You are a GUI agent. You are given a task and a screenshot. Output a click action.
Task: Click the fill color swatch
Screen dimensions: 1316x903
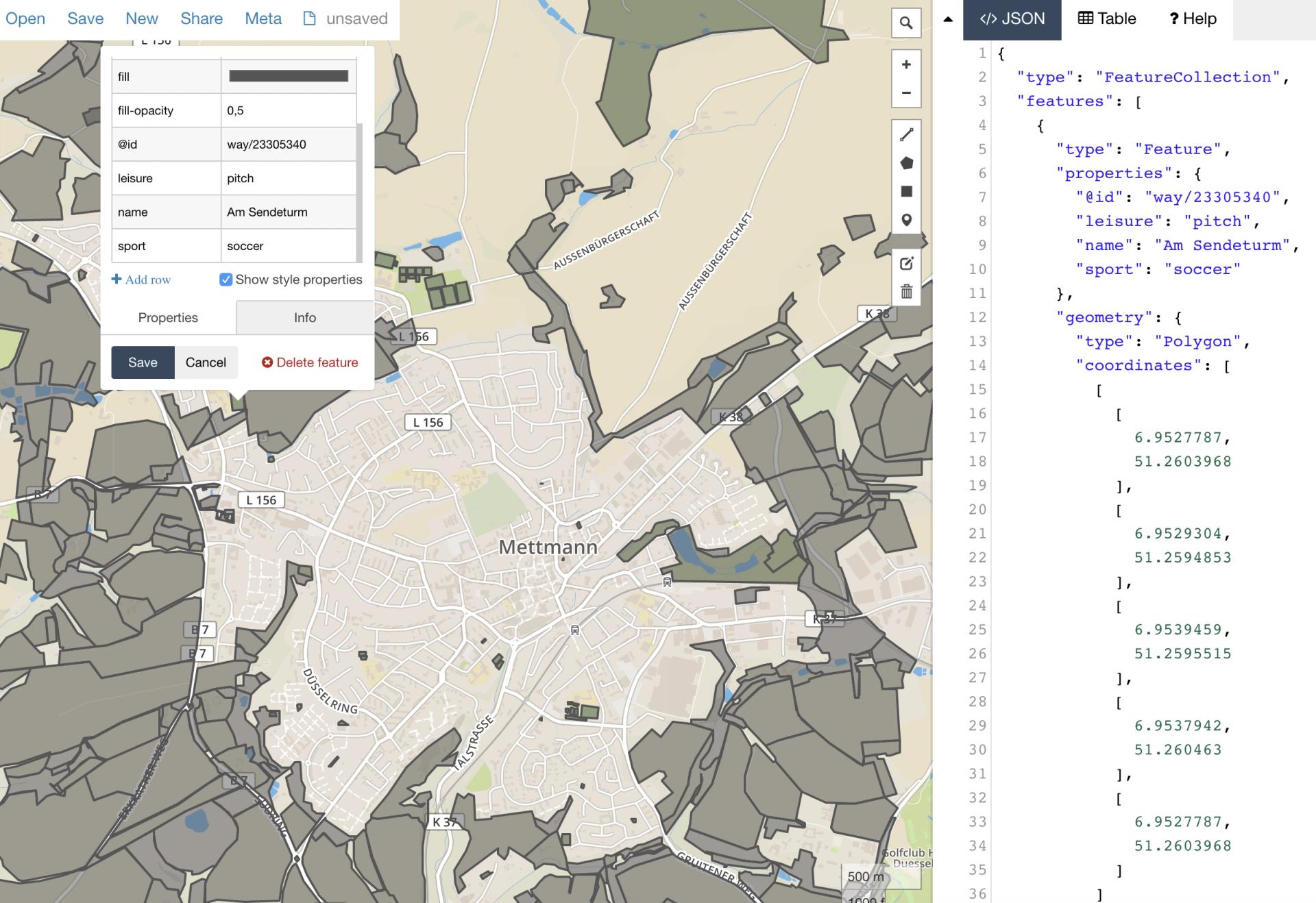click(x=288, y=76)
